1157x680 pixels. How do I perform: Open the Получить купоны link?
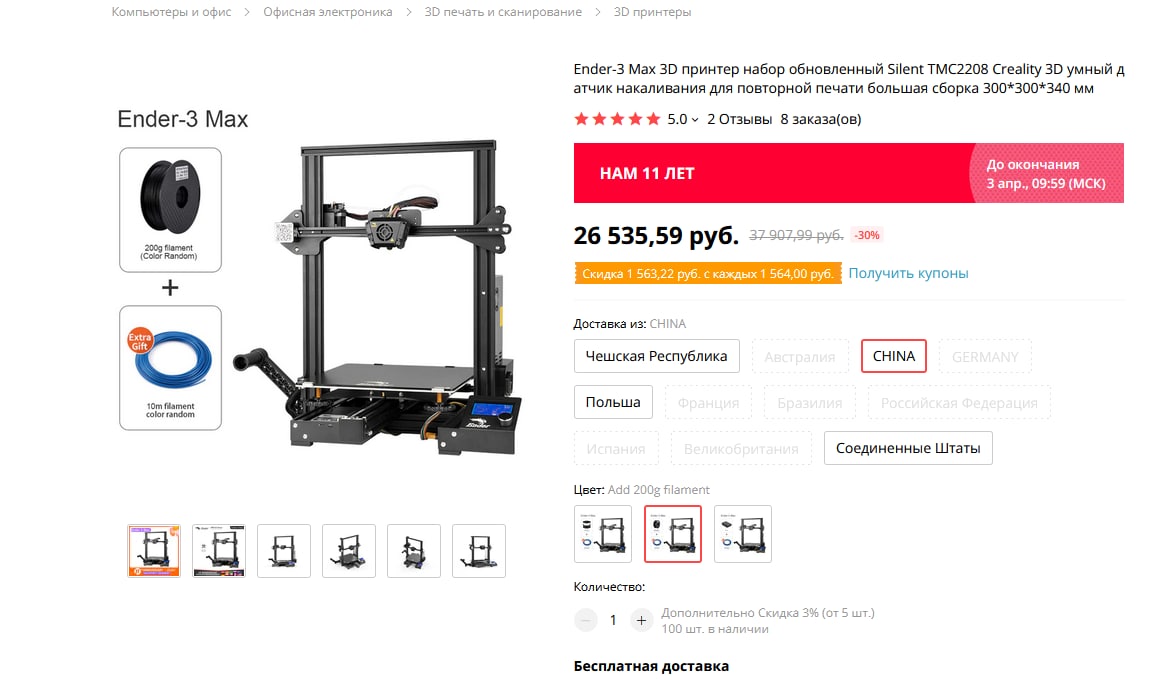(908, 273)
